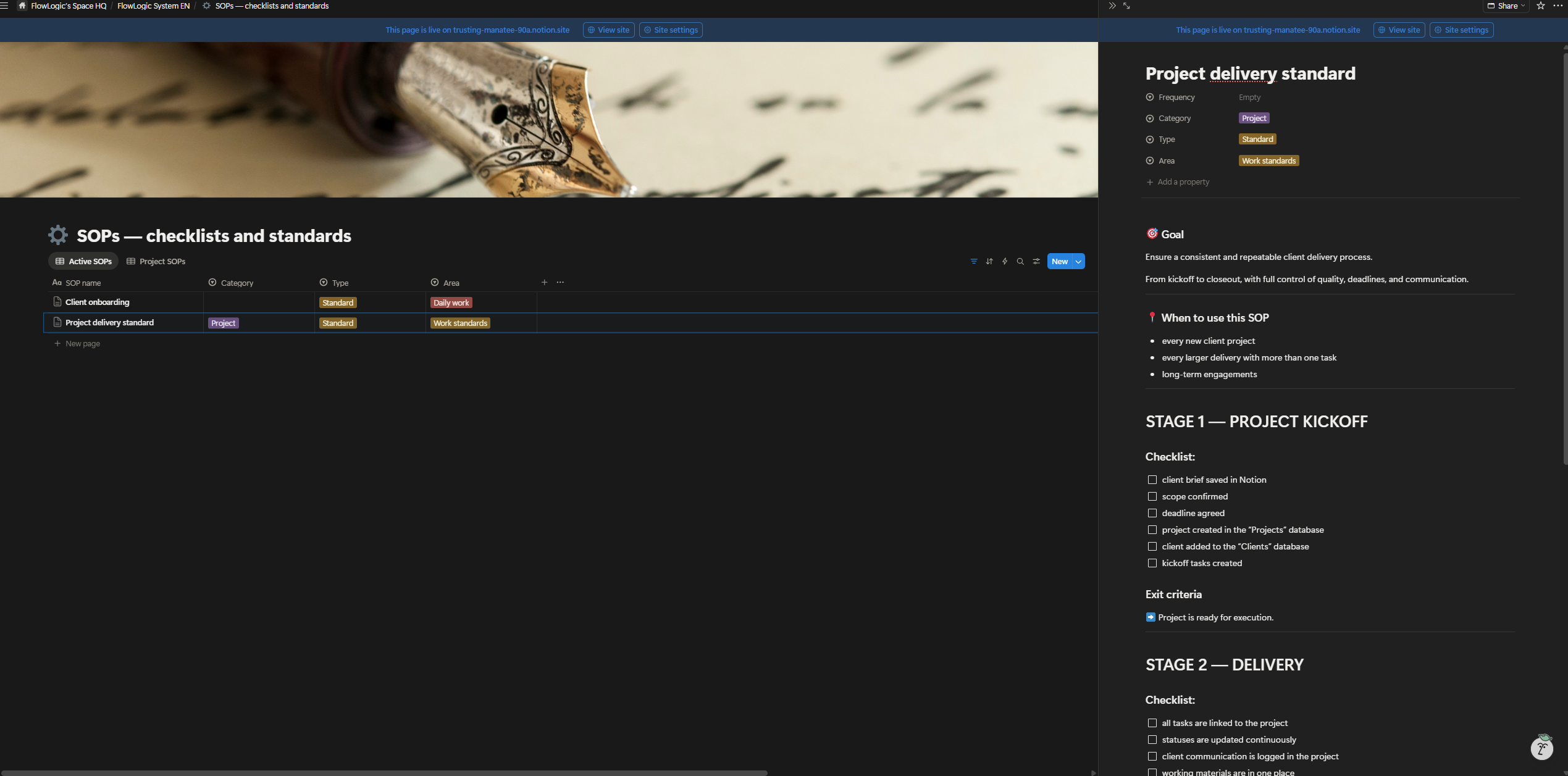
Task: Open the add-property menu with the + icon
Action: click(x=544, y=282)
